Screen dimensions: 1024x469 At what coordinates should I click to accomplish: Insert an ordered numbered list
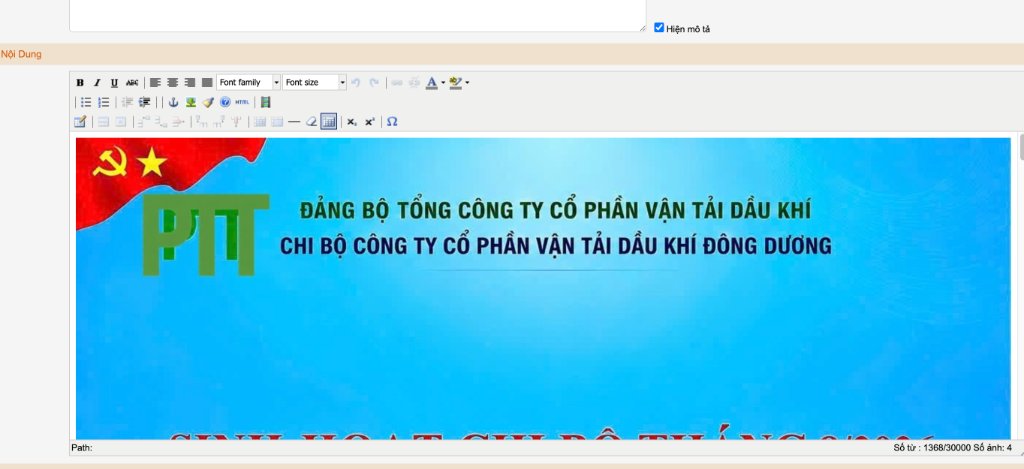coord(103,103)
